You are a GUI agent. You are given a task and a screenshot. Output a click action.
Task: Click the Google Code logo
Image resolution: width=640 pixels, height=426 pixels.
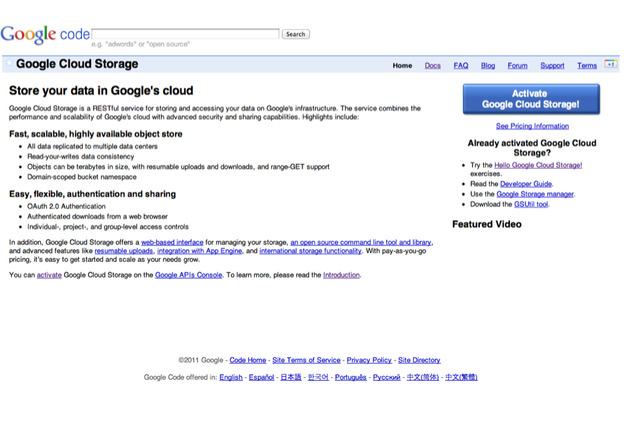point(45,34)
